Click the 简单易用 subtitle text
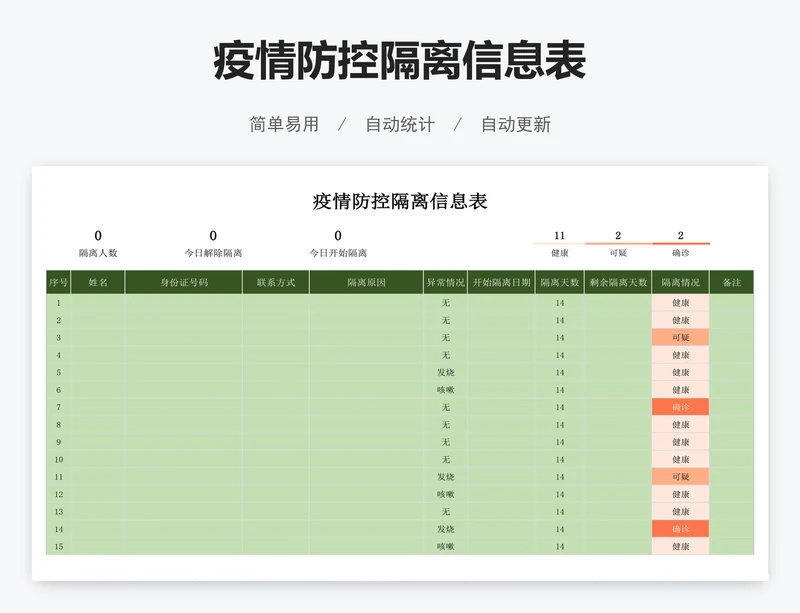 pos(284,124)
